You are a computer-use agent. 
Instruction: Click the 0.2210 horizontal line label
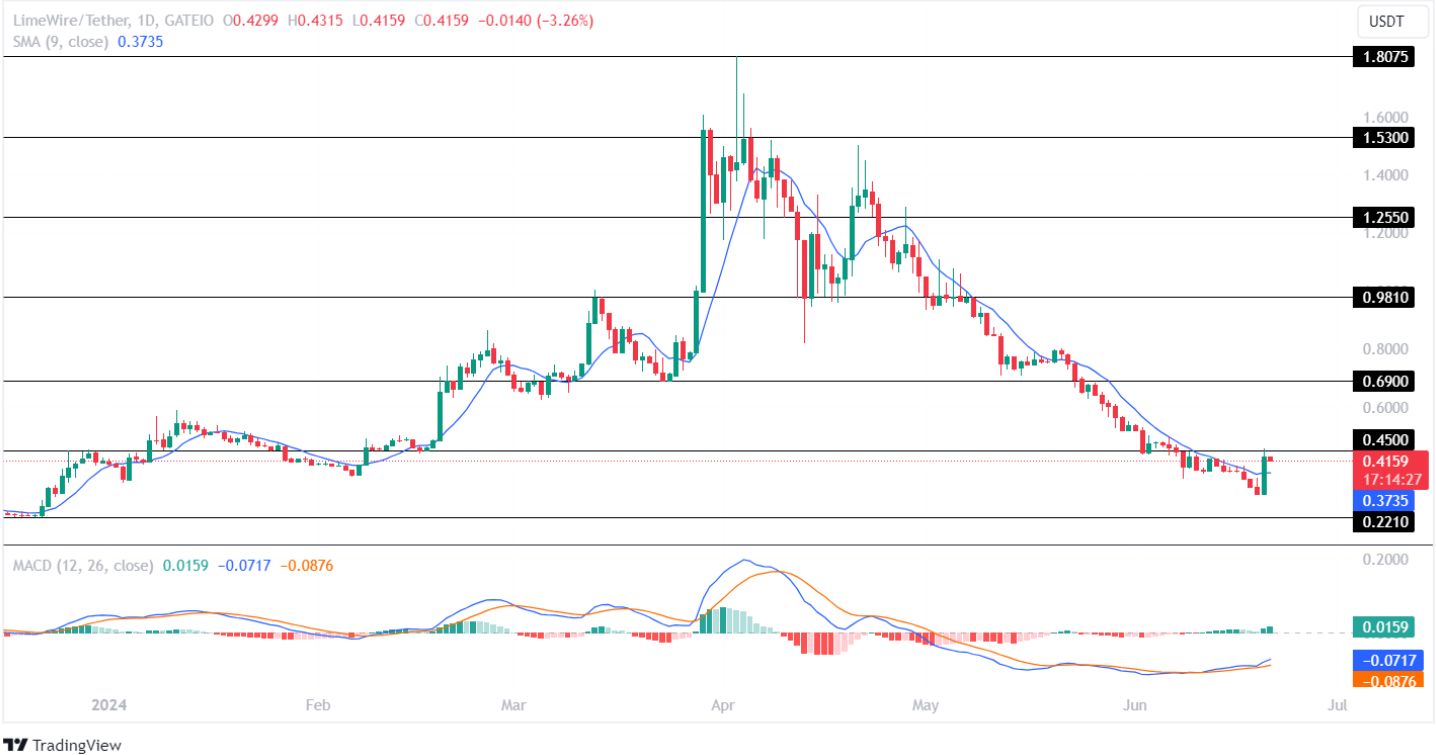(x=1382, y=521)
